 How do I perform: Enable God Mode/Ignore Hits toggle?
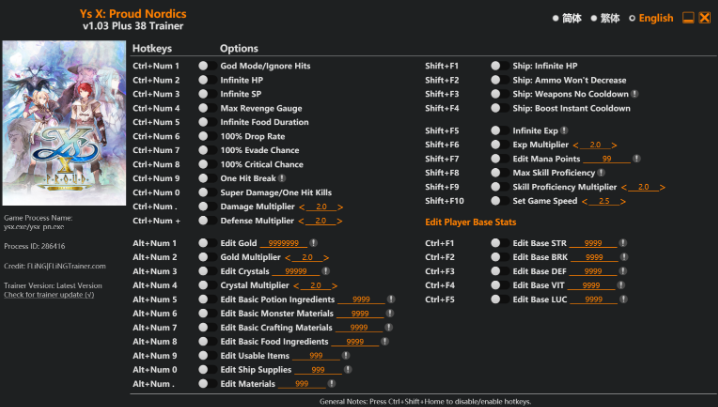pyautogui.click(x=207, y=66)
